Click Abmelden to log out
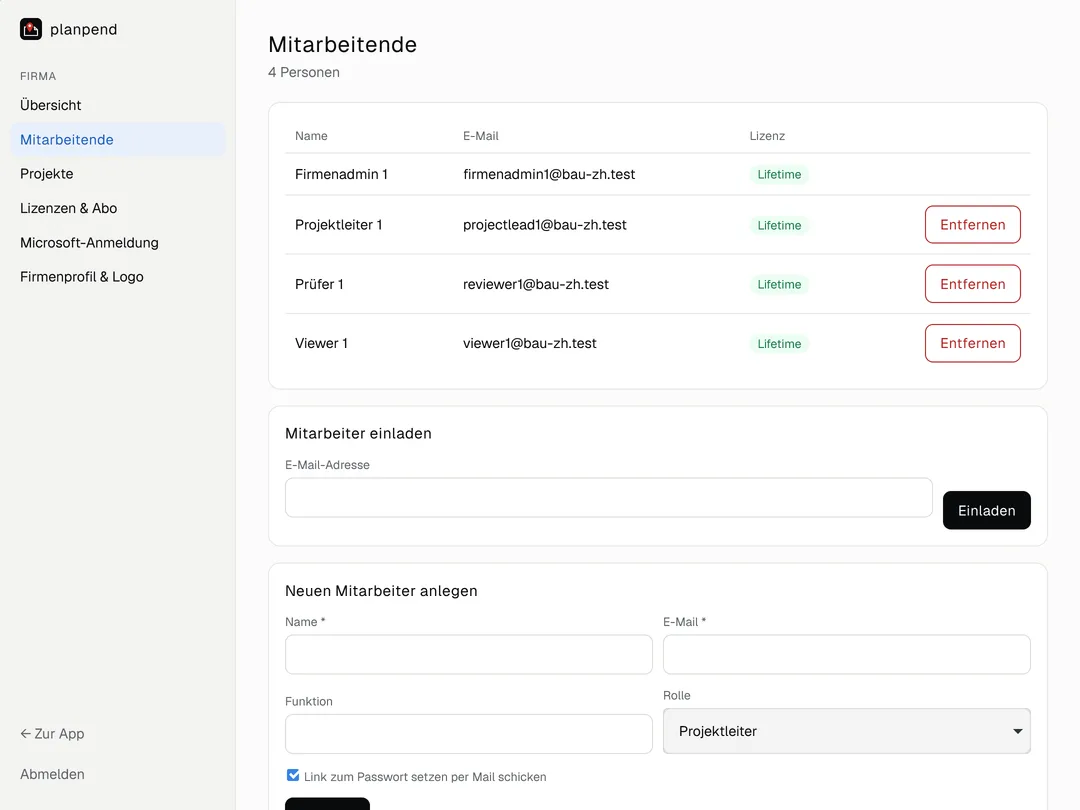Image resolution: width=1080 pixels, height=810 pixels. click(52, 774)
